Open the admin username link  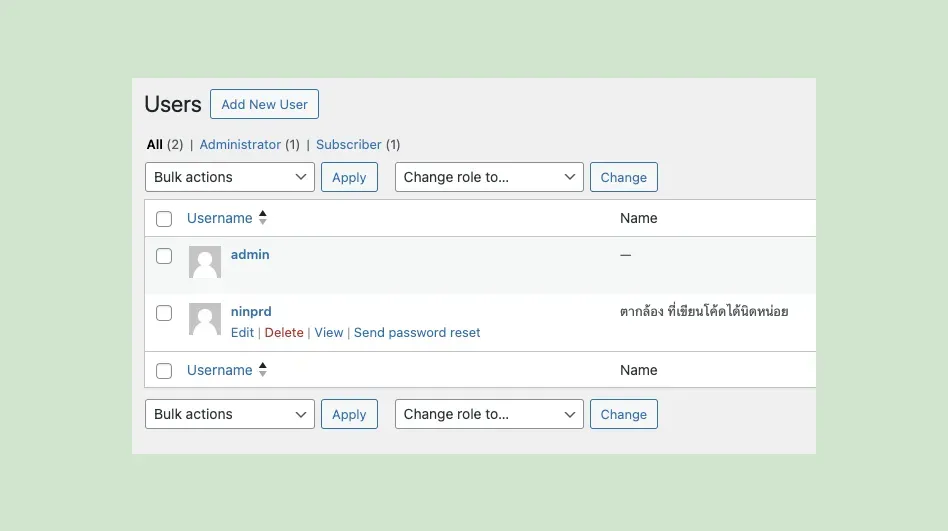250,255
